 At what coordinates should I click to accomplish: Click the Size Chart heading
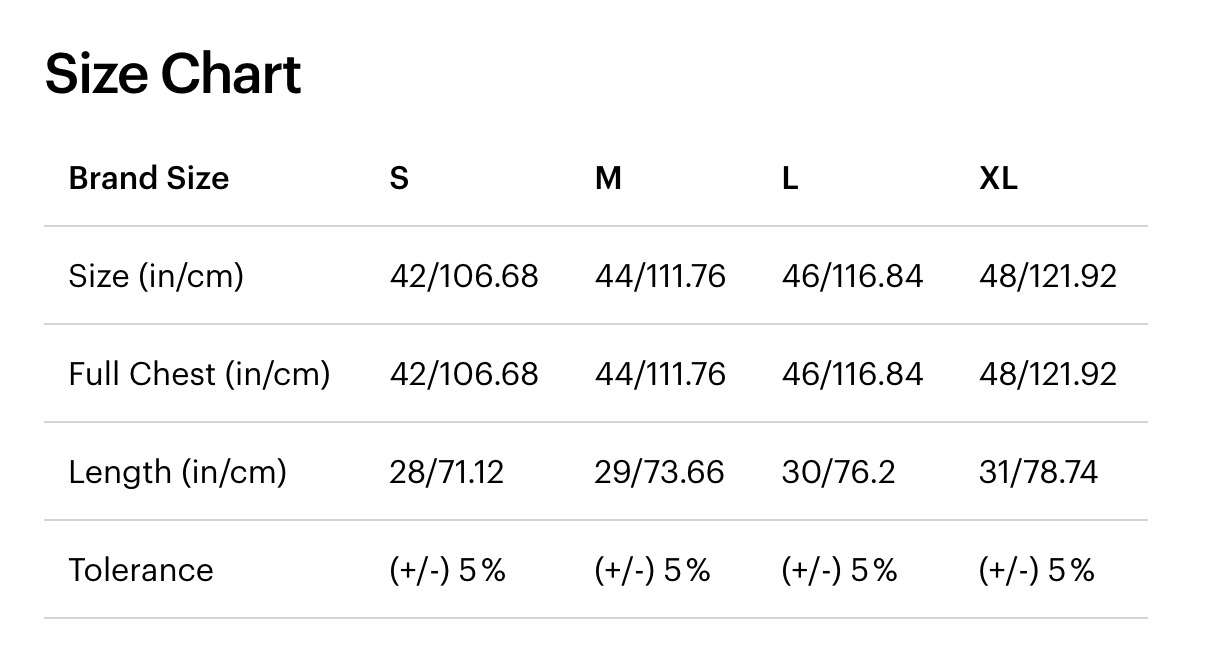173,75
